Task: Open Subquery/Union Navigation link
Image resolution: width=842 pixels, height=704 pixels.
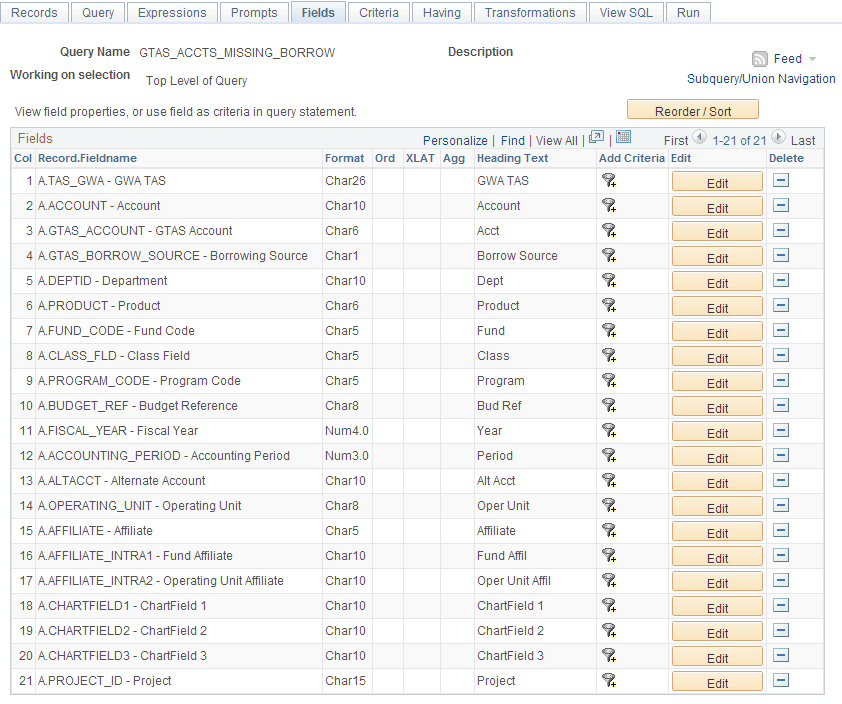Action: (761, 78)
